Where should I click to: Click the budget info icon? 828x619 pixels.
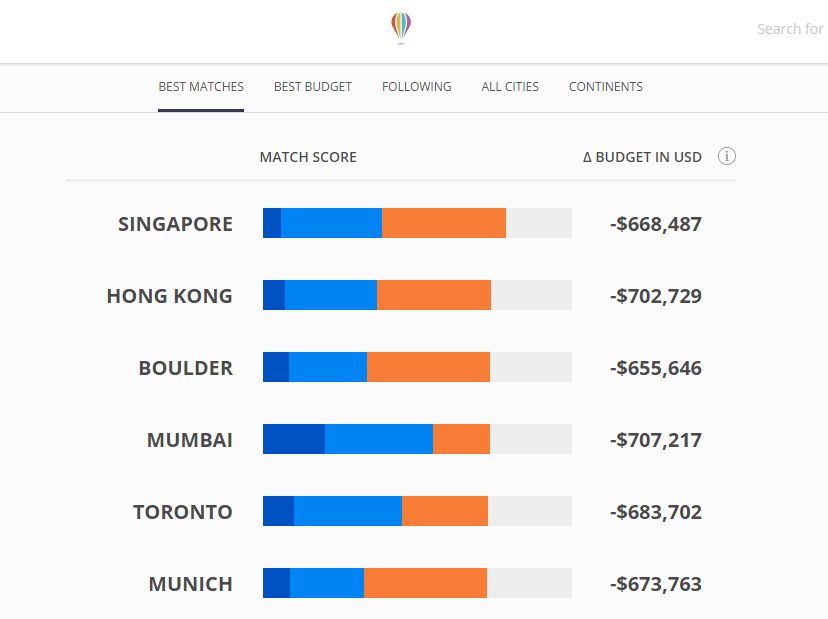pyautogui.click(x=727, y=157)
